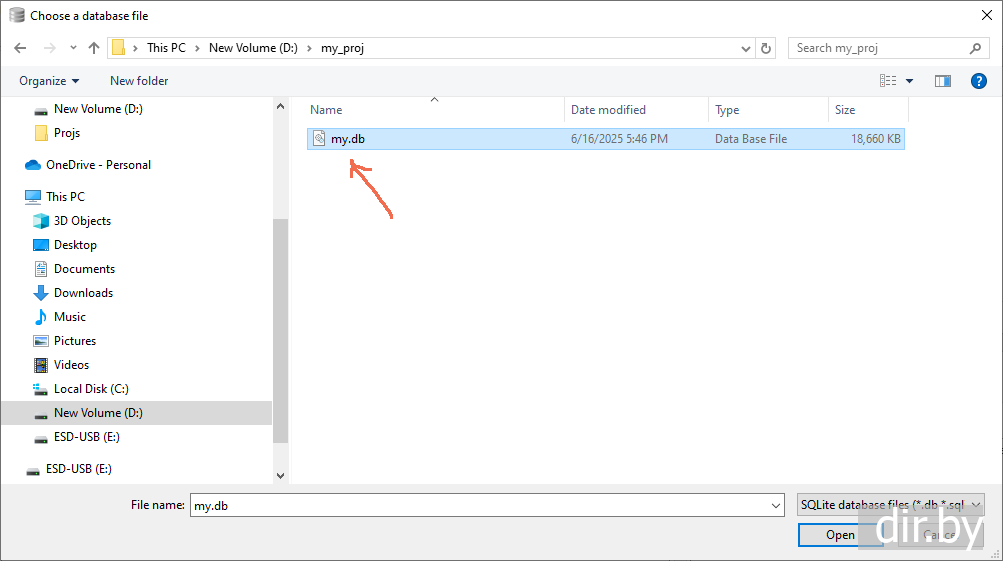Click the Videos filmstrip icon
This screenshot has width=1003, height=561.
(x=41, y=365)
